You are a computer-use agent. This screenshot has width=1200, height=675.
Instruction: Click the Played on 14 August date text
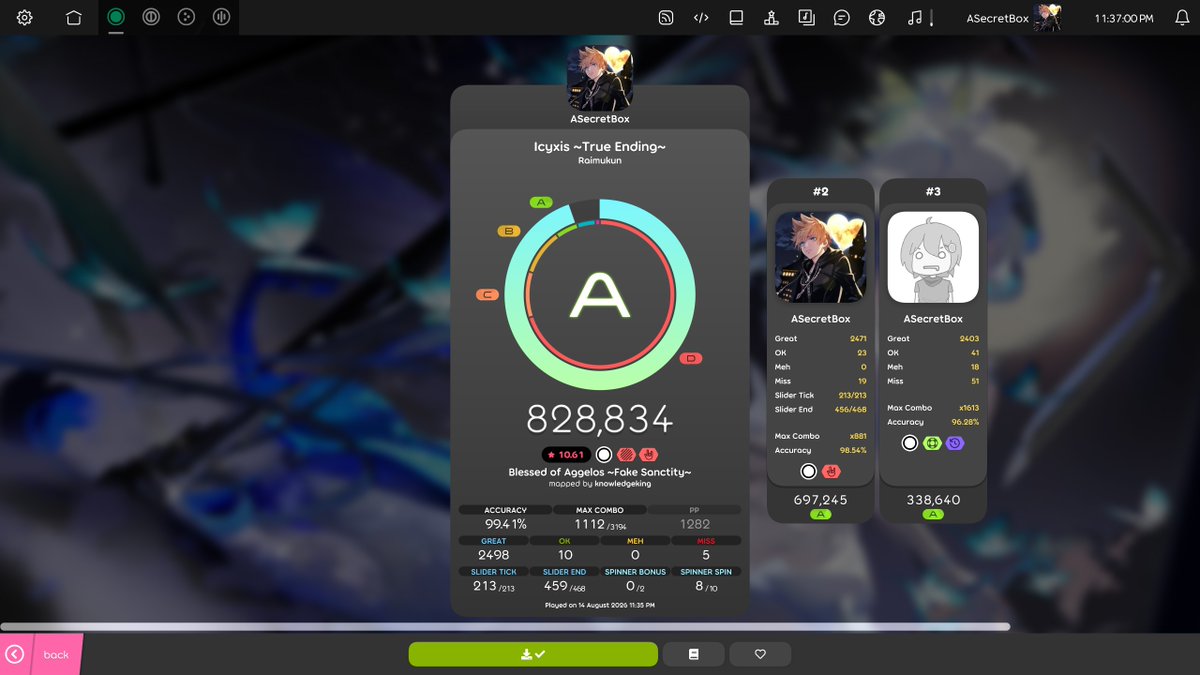600,605
